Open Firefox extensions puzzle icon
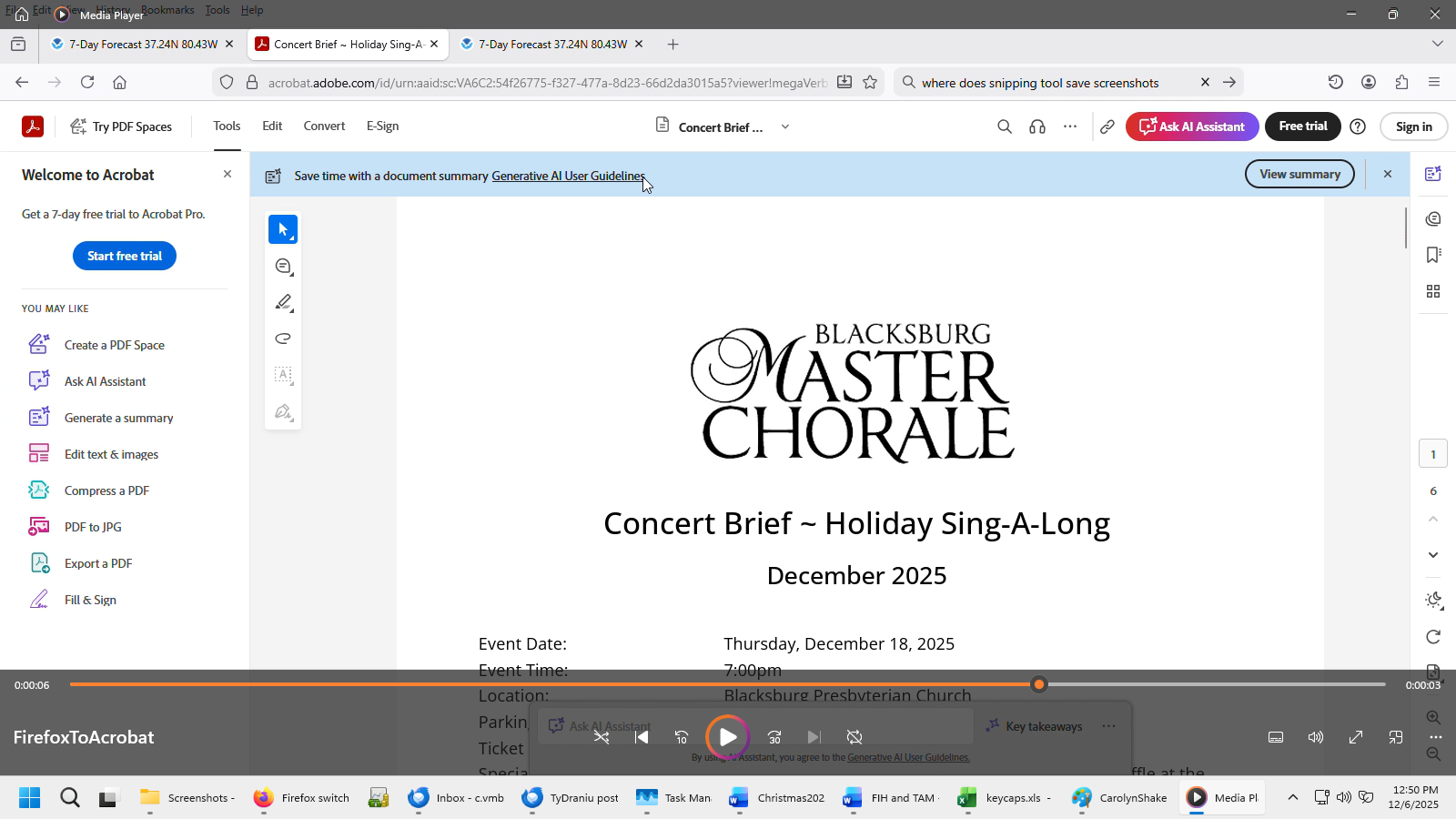 (1401, 82)
